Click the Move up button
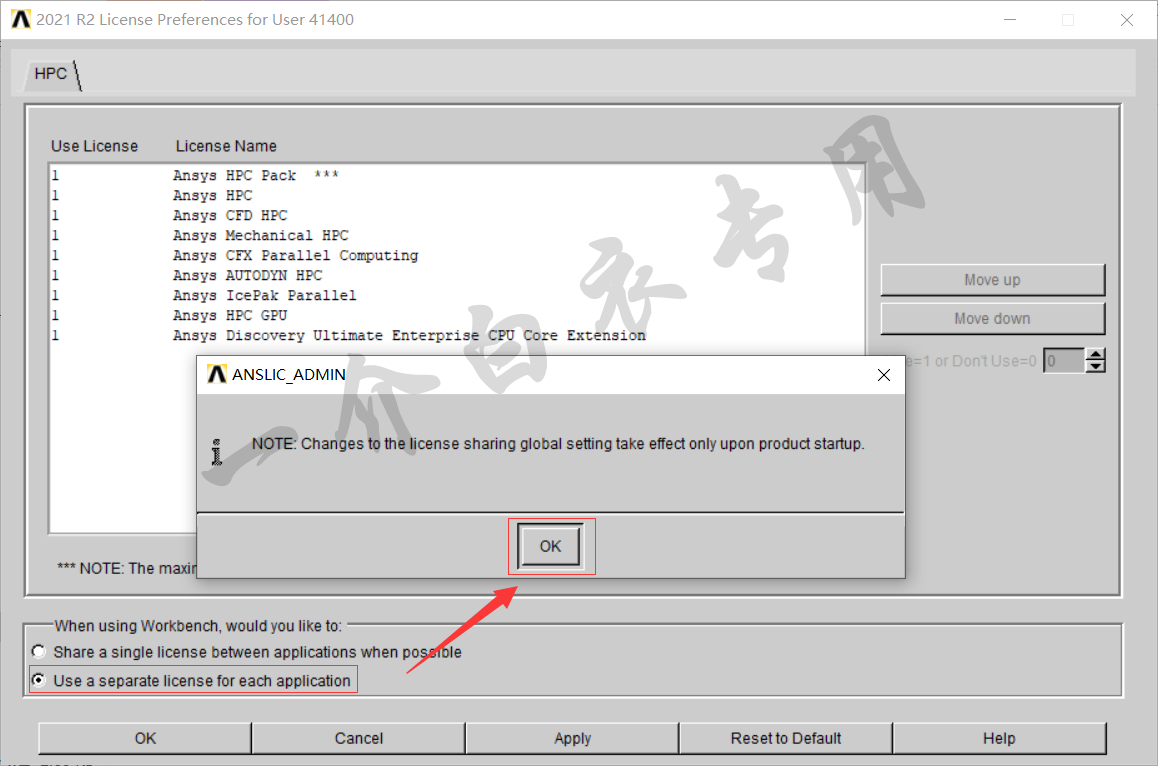The height and width of the screenshot is (766, 1158). 993,280
